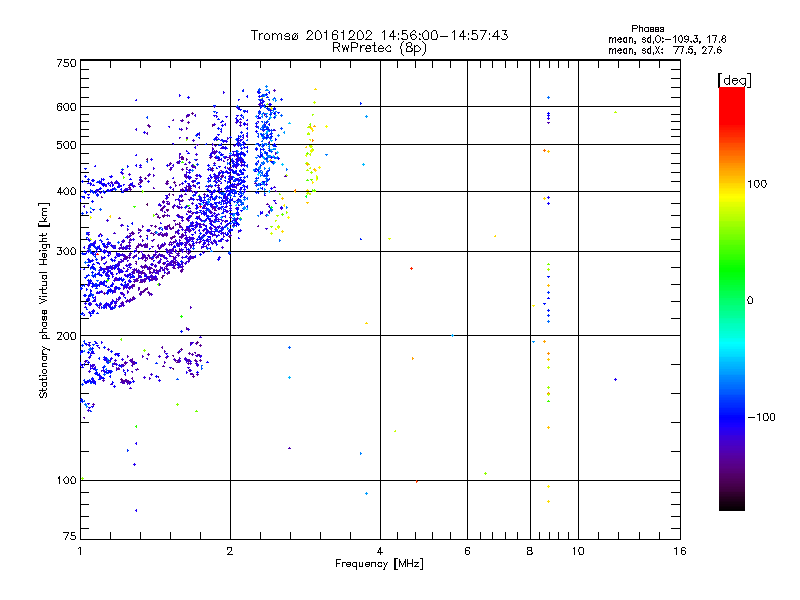800x600 pixels.
Task: Click the x-axis tick label "16"
Action: click(680, 551)
